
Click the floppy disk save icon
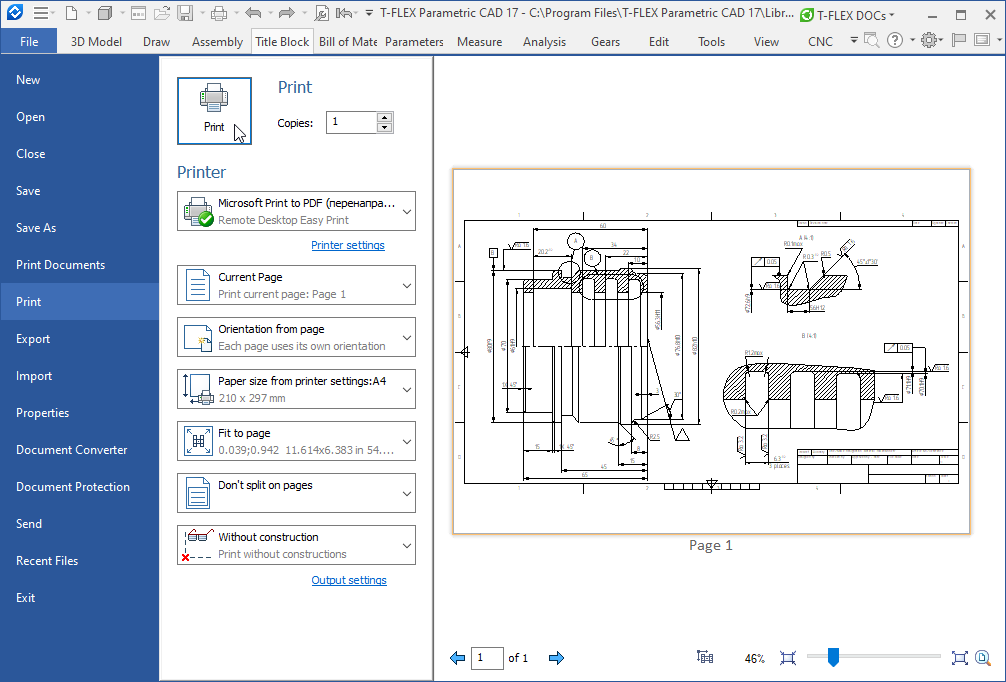pyautogui.click(x=185, y=13)
